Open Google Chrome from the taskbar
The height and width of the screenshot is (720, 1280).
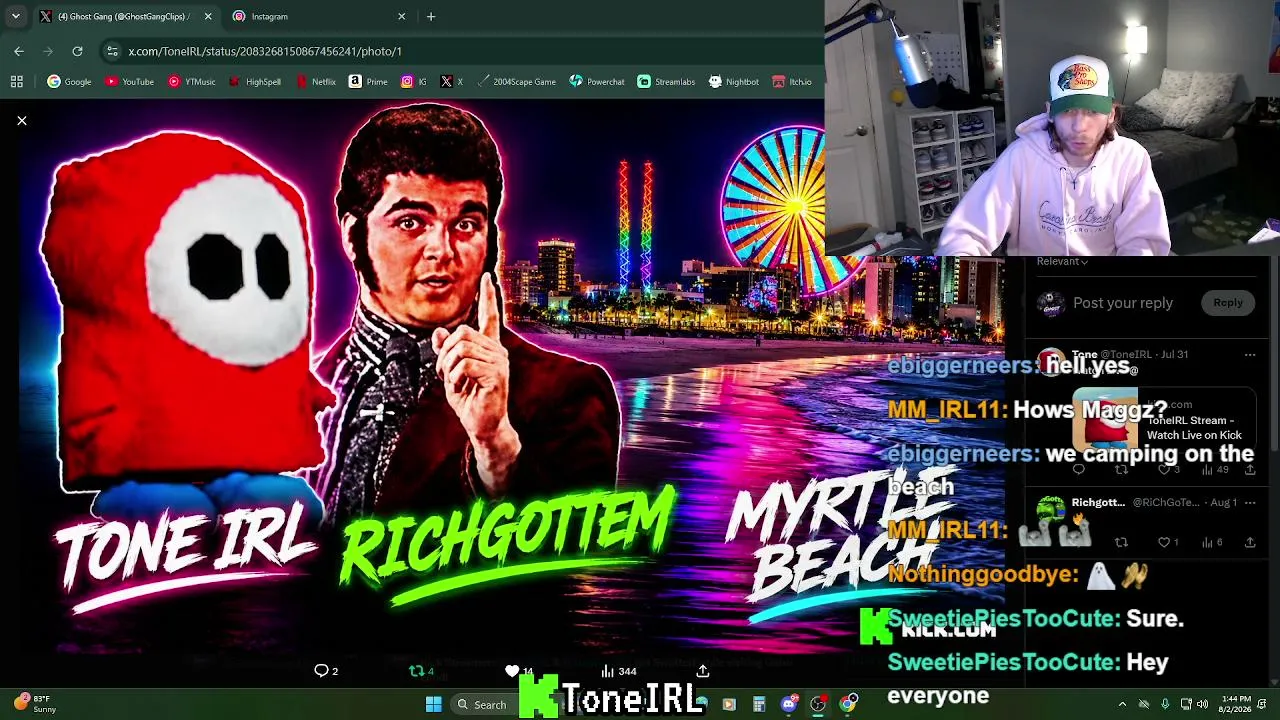(848, 704)
